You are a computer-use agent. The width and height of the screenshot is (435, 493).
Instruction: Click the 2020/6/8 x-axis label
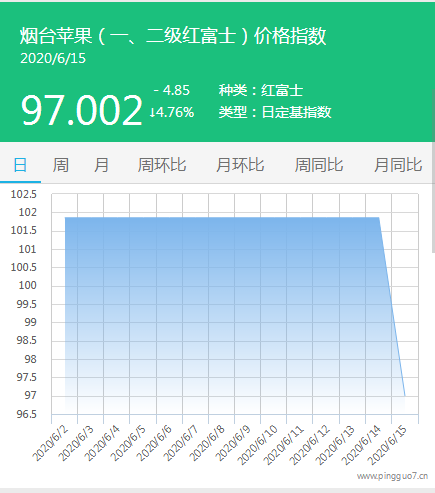[207, 444]
